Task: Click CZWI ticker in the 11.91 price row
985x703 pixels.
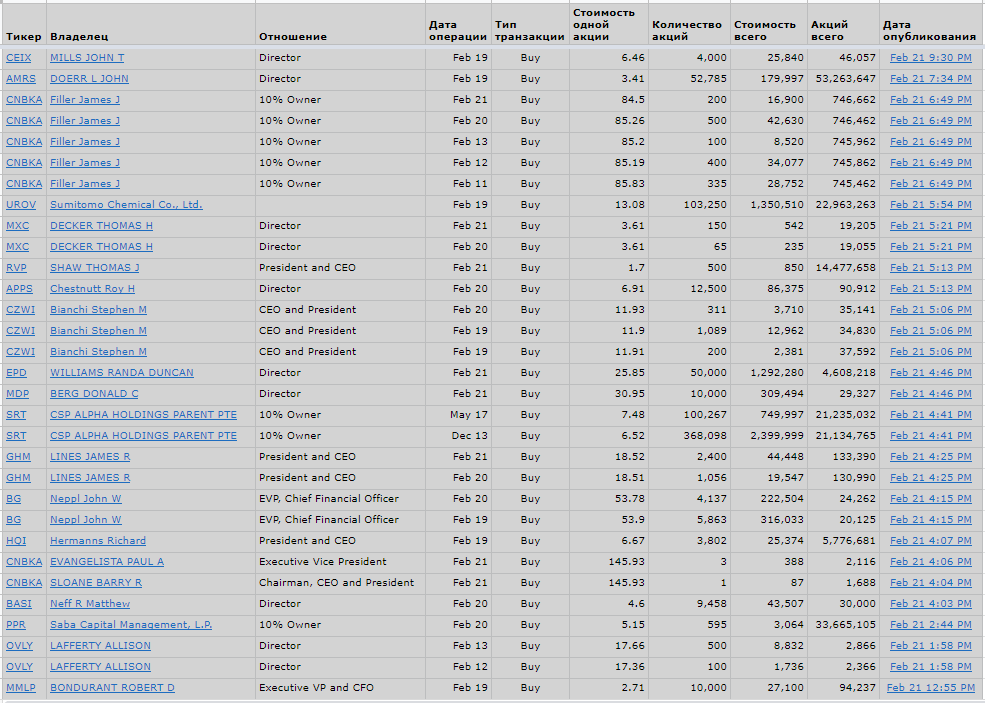Action: pyautogui.click(x=20, y=352)
